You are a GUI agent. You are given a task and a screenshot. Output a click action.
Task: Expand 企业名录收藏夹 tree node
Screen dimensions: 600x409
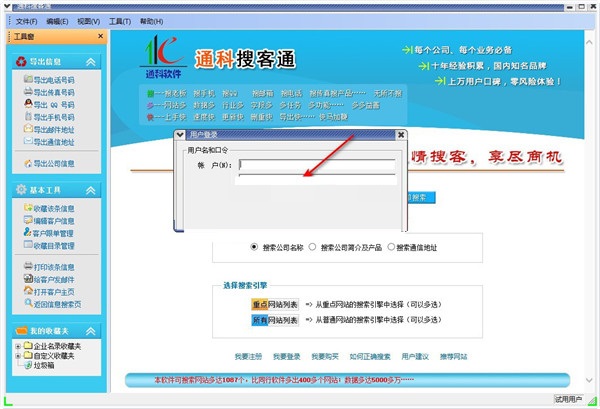pos(18,346)
